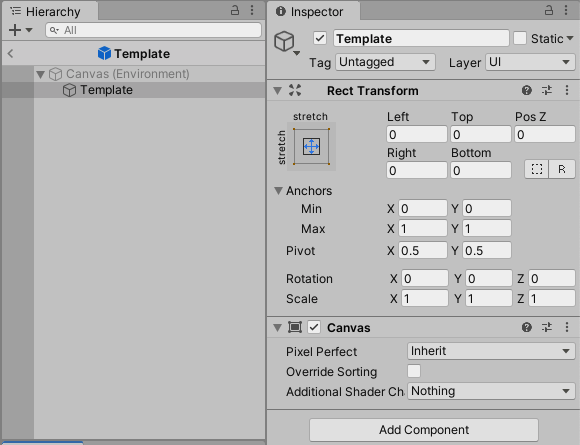Image resolution: width=580 pixels, height=445 pixels.
Task: Open the Pixel Perfect Inherit dropdown
Action: tap(491, 351)
